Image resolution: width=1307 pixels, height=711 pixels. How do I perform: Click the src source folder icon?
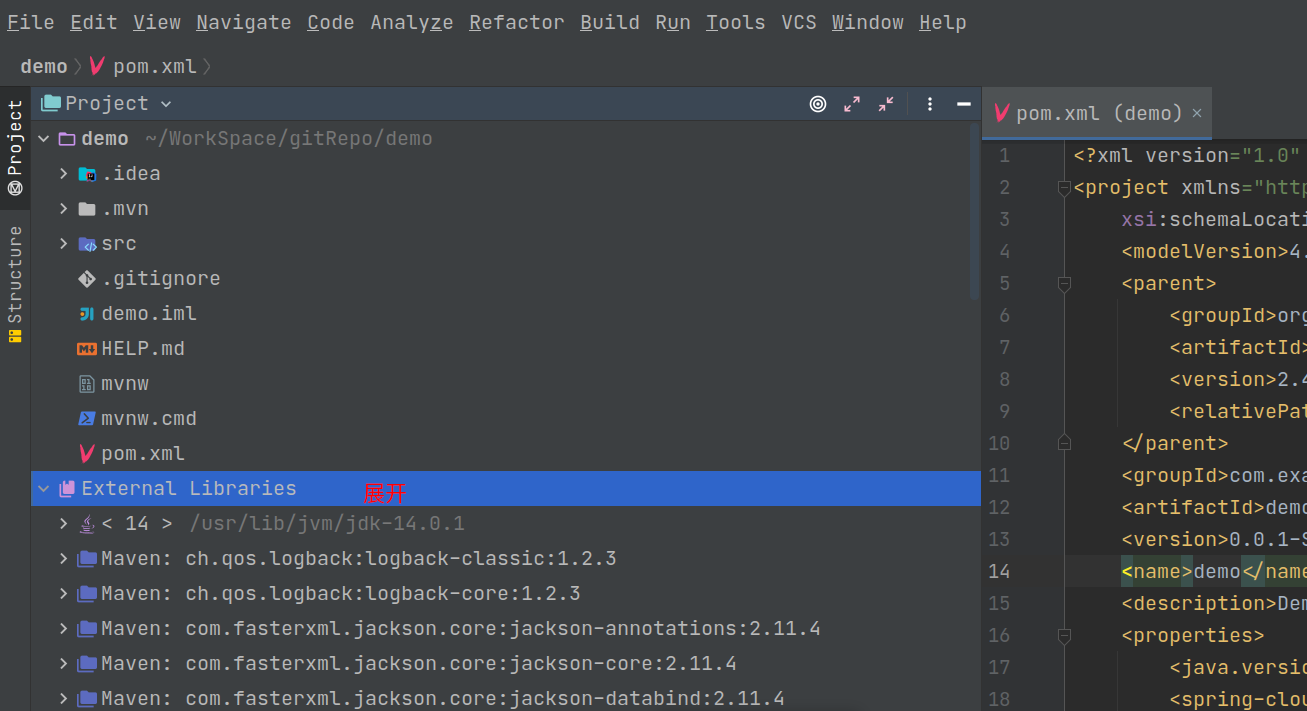(x=87, y=244)
